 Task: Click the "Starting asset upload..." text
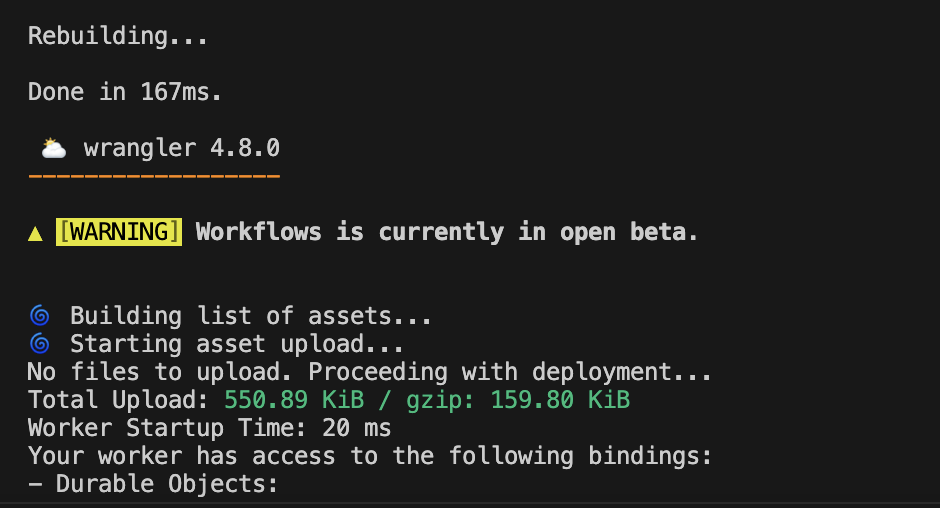click(x=236, y=345)
